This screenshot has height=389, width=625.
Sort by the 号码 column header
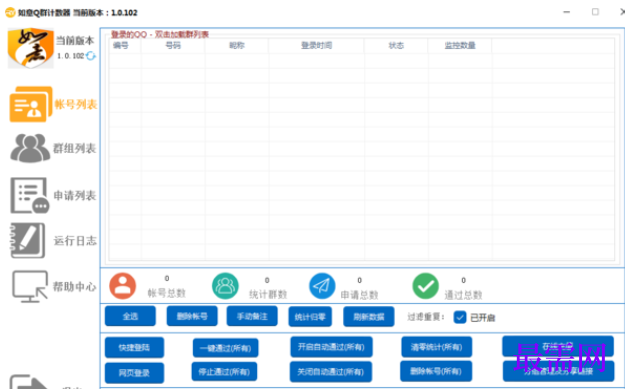click(173, 45)
